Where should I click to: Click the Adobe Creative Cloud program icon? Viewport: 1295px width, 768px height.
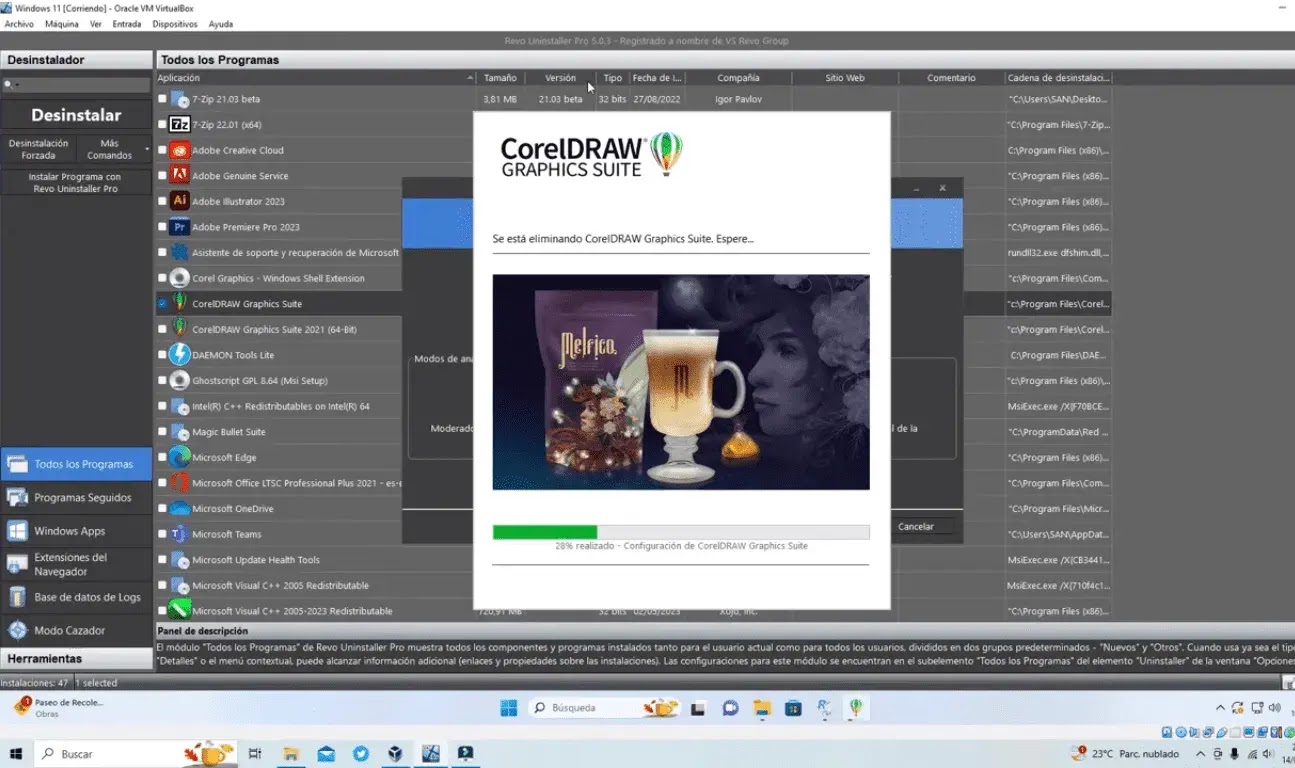[180, 150]
